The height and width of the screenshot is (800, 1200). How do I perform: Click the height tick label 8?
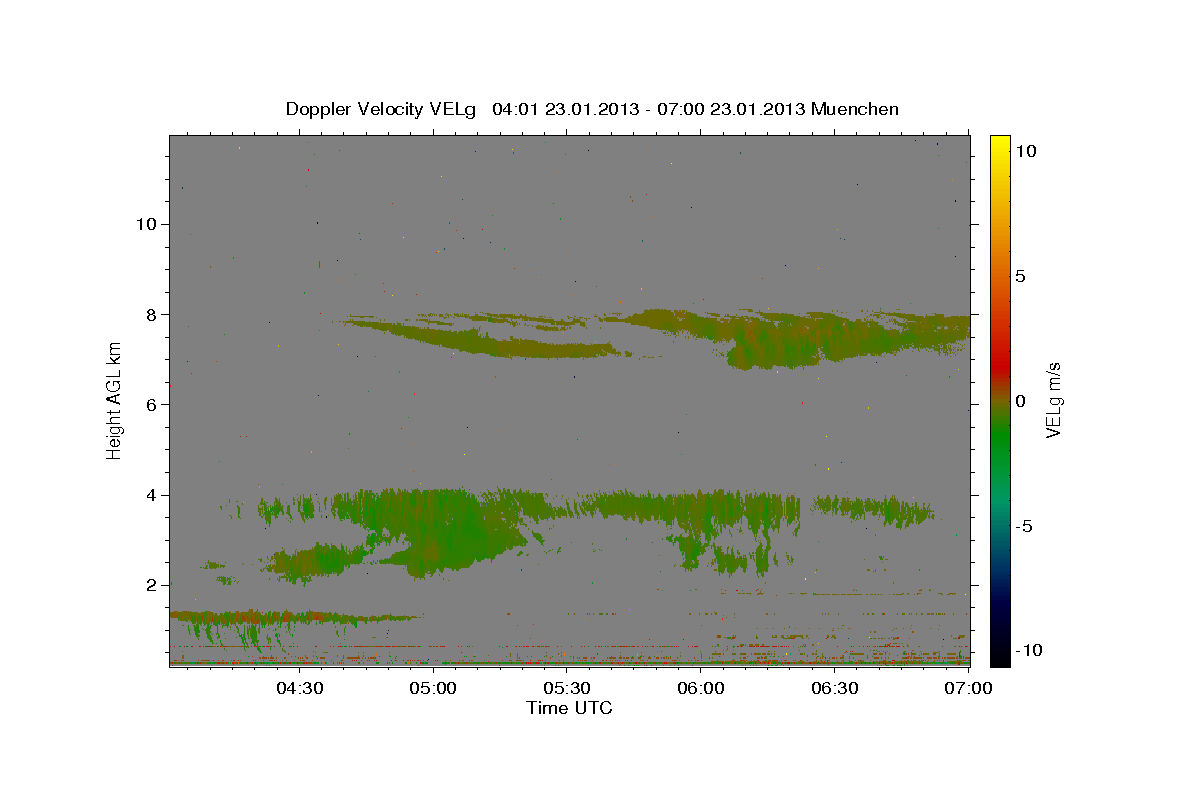[x=153, y=314]
